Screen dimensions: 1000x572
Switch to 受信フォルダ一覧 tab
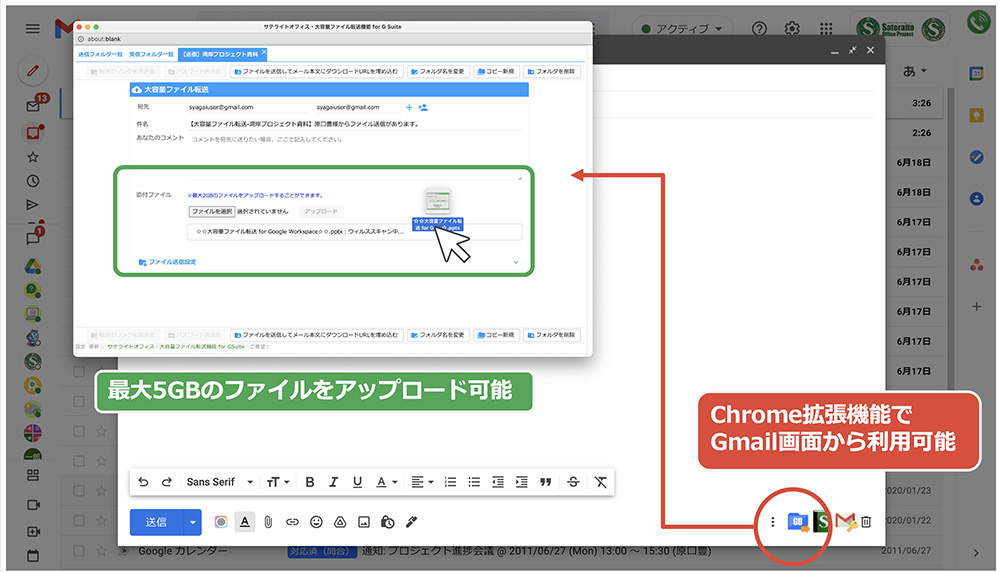click(x=151, y=54)
